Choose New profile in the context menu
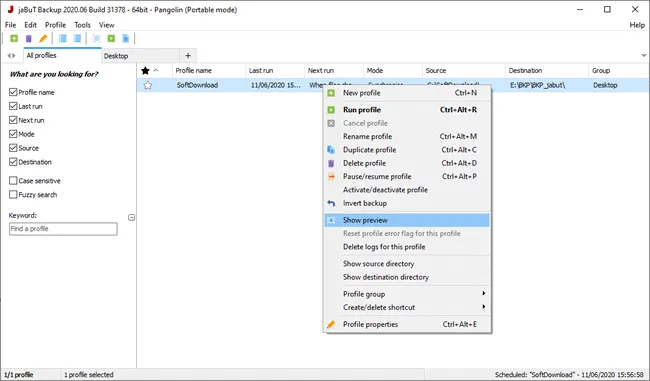Image resolution: width=650 pixels, height=381 pixels. point(407,93)
